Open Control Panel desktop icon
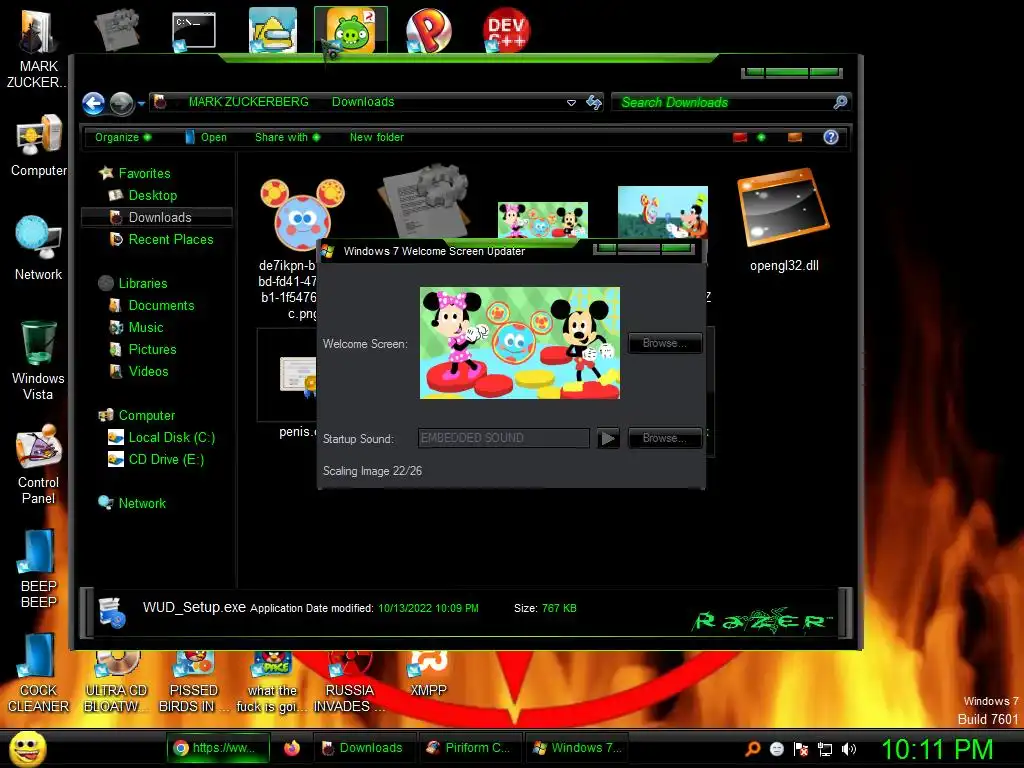Viewport: 1024px width, 768px height. point(39,465)
